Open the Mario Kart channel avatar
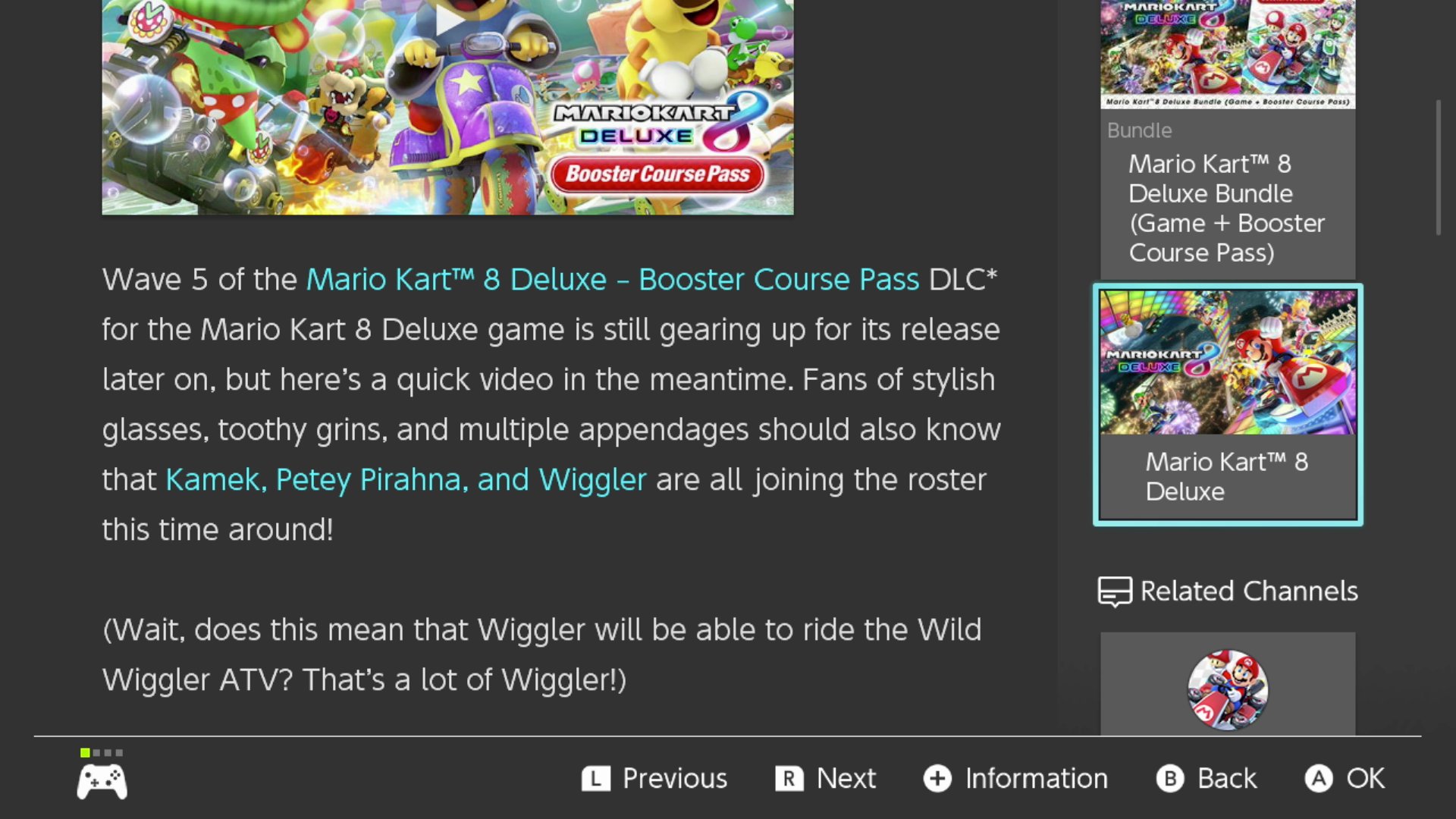The image size is (1456, 819). (1228, 689)
